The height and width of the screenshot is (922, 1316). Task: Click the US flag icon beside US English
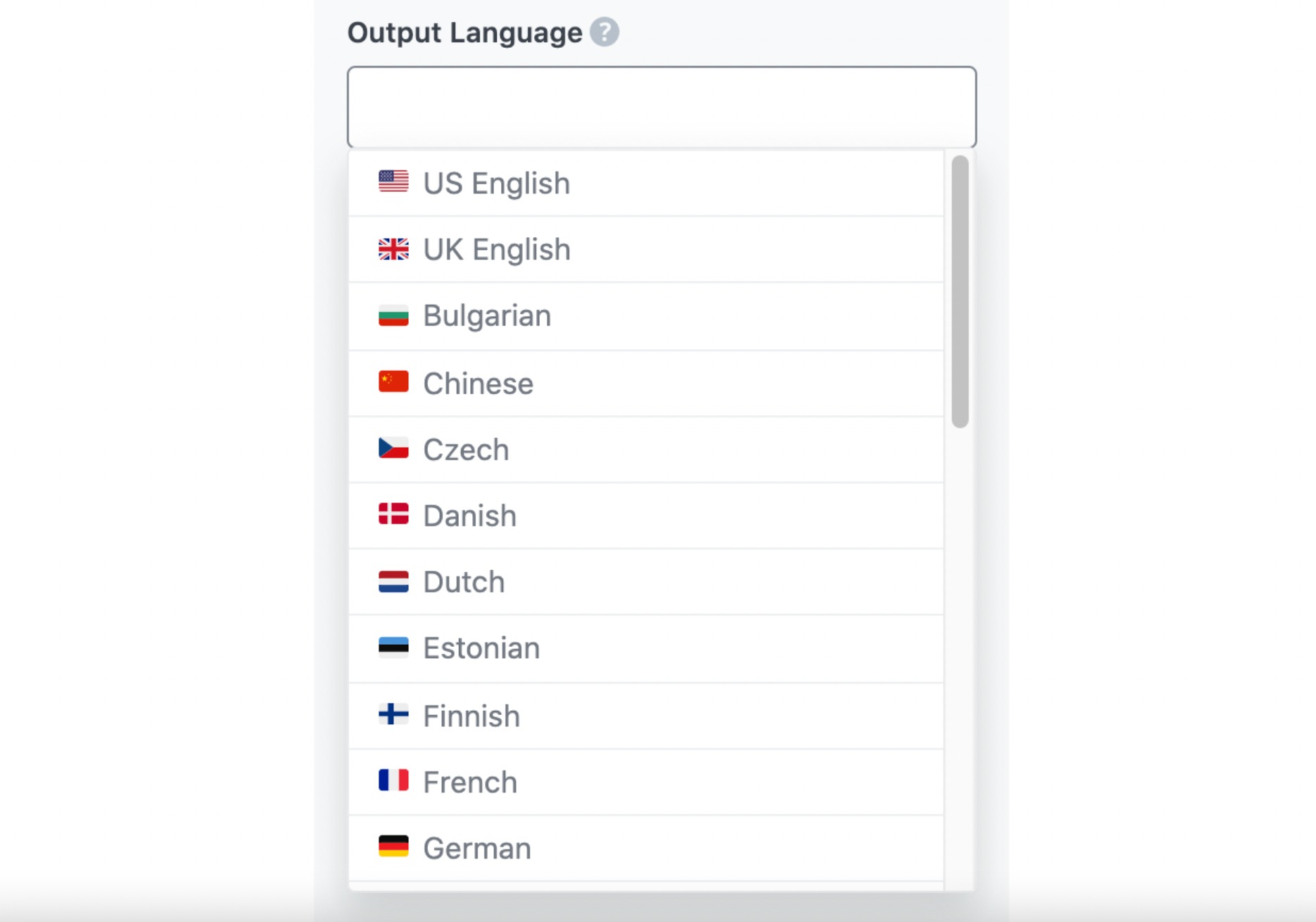click(393, 182)
